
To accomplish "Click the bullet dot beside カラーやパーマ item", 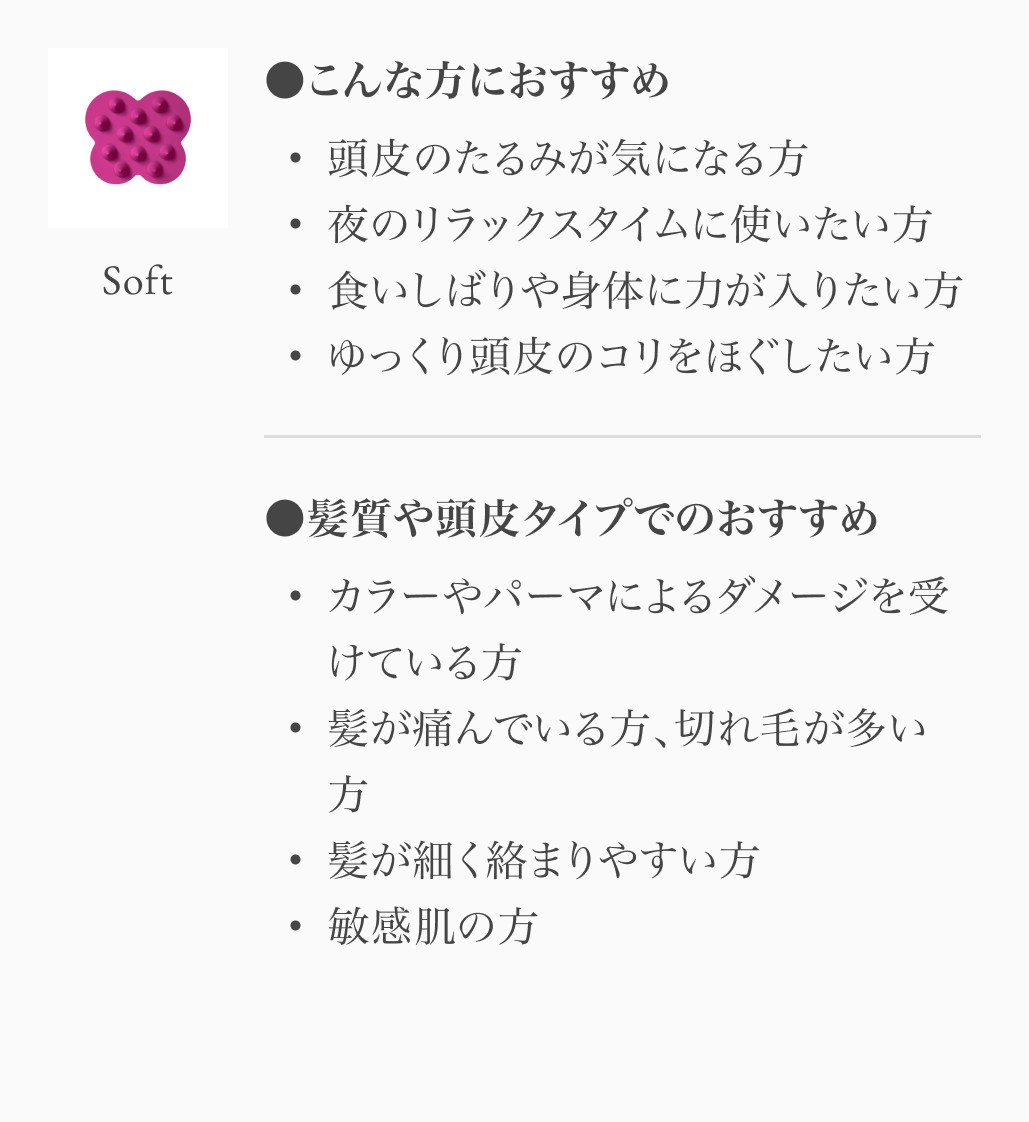I will coord(294,597).
